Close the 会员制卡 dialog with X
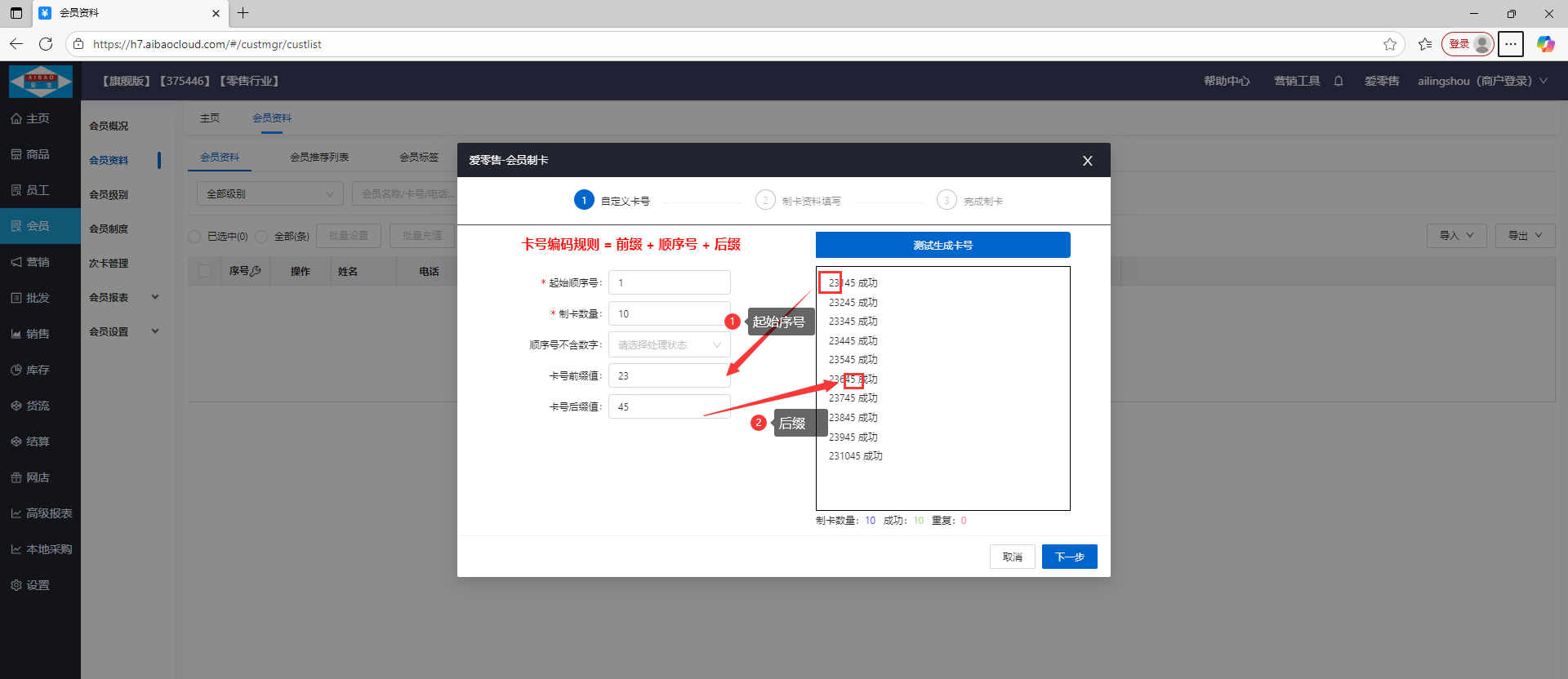Image resolution: width=1568 pixels, height=679 pixels. point(1087,161)
